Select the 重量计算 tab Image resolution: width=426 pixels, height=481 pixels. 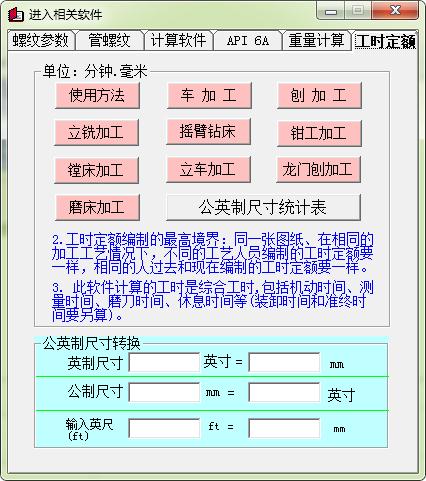(x=316, y=41)
